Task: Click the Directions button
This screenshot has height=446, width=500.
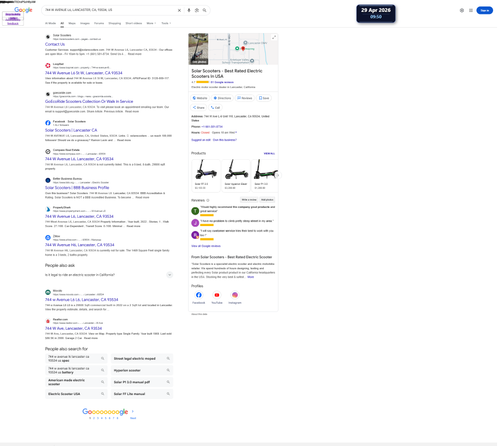Action: click(222, 98)
